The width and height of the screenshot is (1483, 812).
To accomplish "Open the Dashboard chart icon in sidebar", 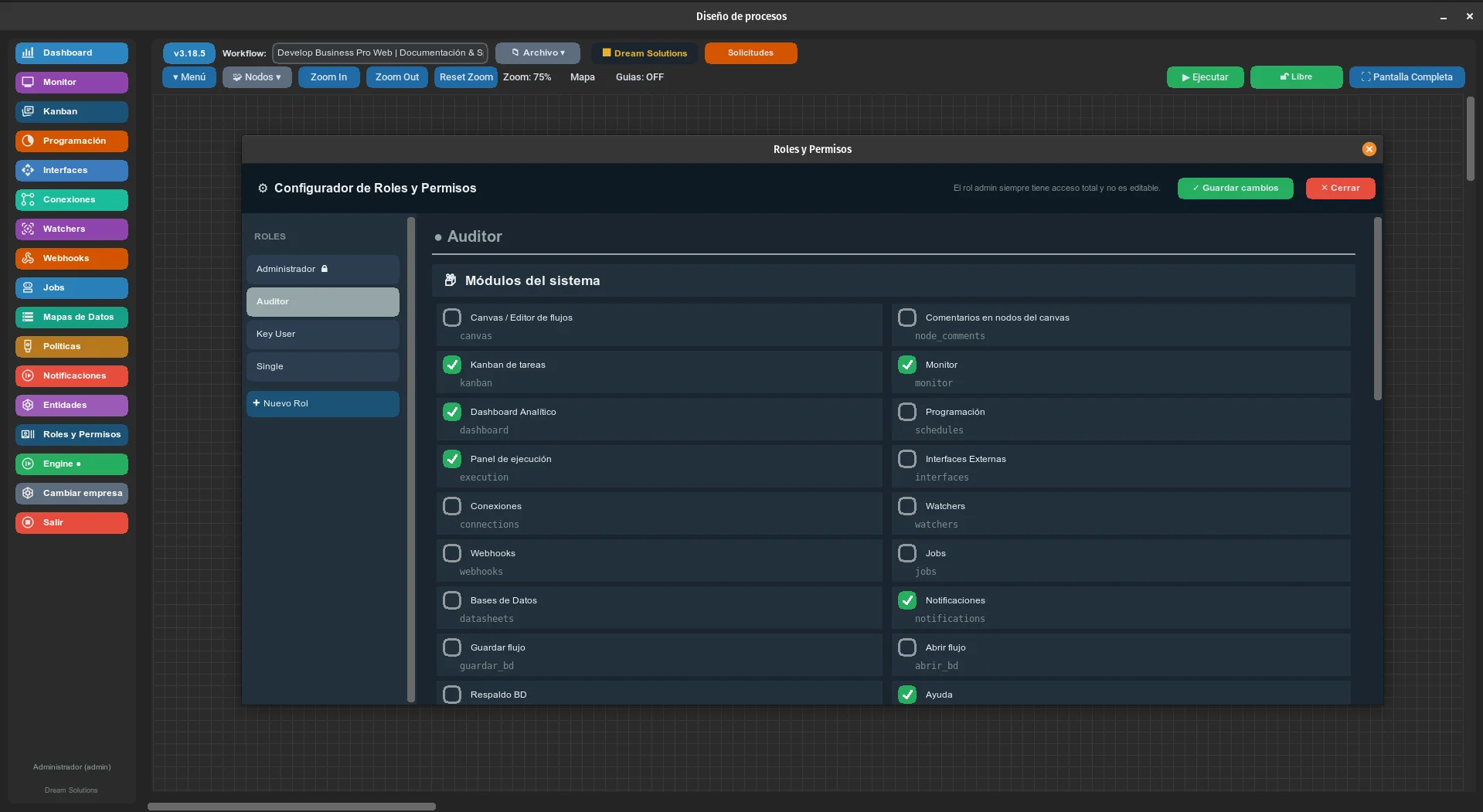I will click(28, 53).
